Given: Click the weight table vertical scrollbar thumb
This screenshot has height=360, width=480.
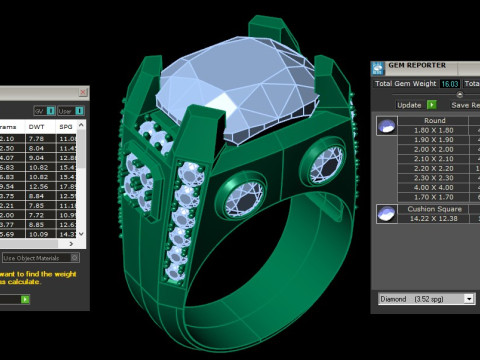Looking at the screenshot, I should tap(81, 148).
